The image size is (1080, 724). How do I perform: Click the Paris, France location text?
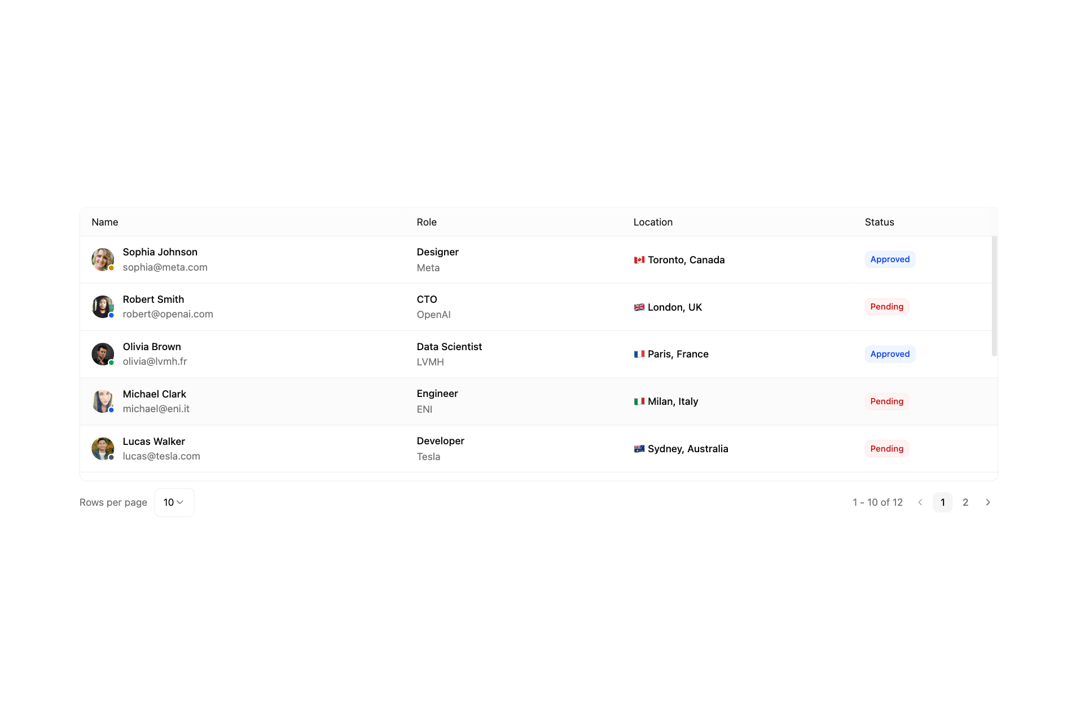678,354
